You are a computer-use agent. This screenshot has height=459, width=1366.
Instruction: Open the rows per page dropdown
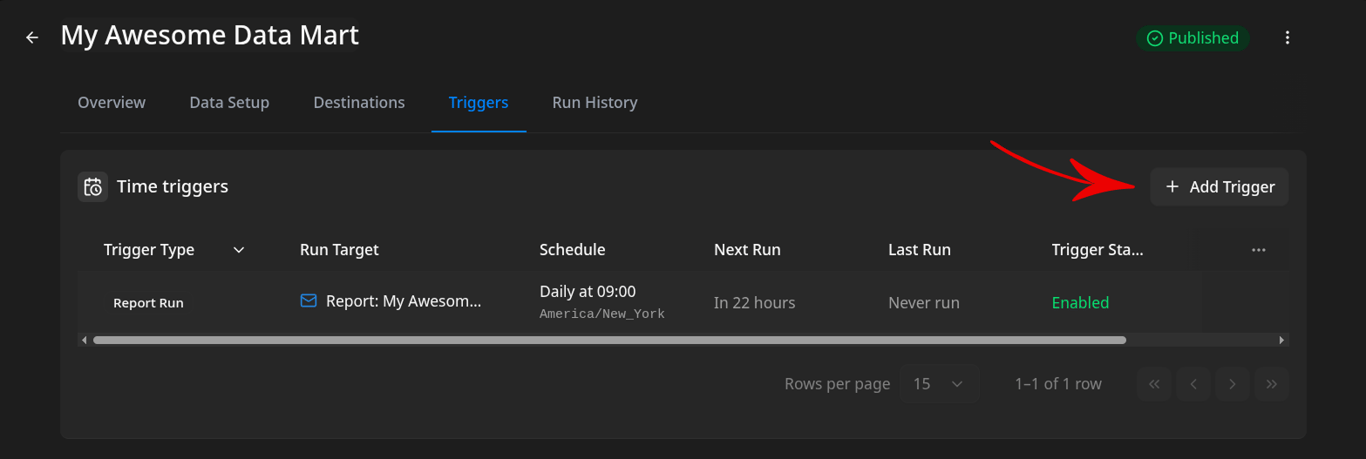938,384
